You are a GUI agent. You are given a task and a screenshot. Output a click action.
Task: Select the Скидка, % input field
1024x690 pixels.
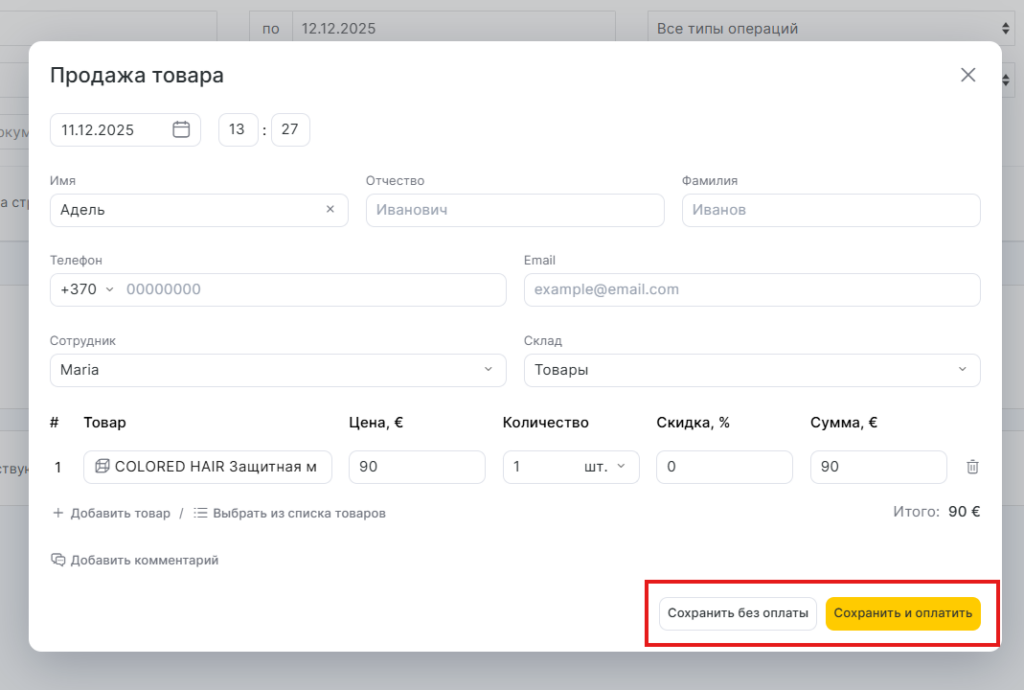point(723,467)
